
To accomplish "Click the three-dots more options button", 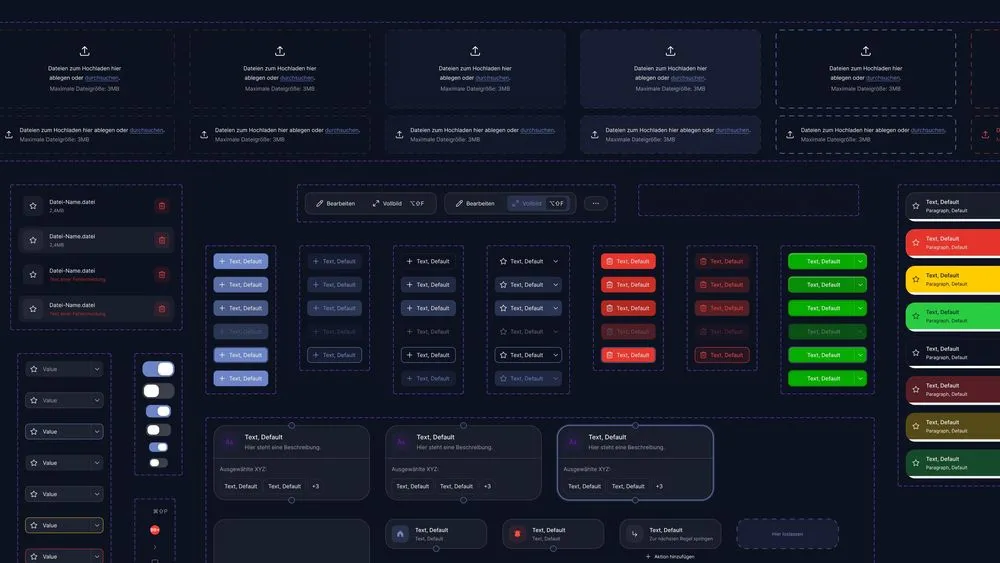I will [x=596, y=203].
